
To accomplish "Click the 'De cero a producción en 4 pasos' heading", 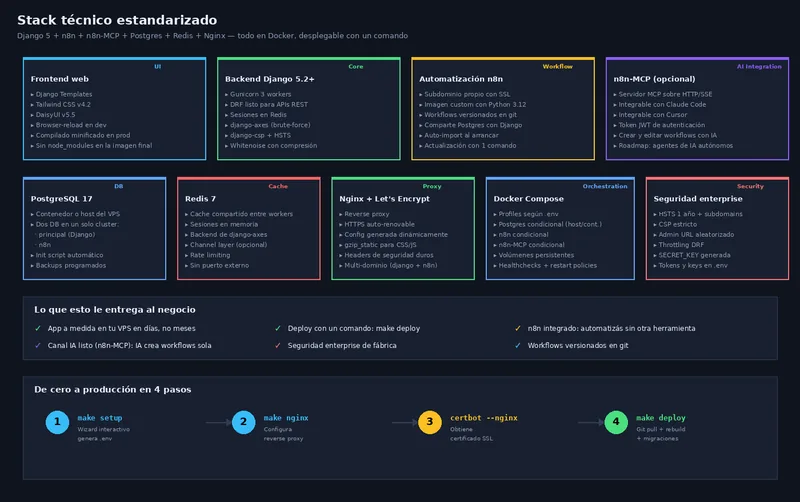I will coord(113,390).
